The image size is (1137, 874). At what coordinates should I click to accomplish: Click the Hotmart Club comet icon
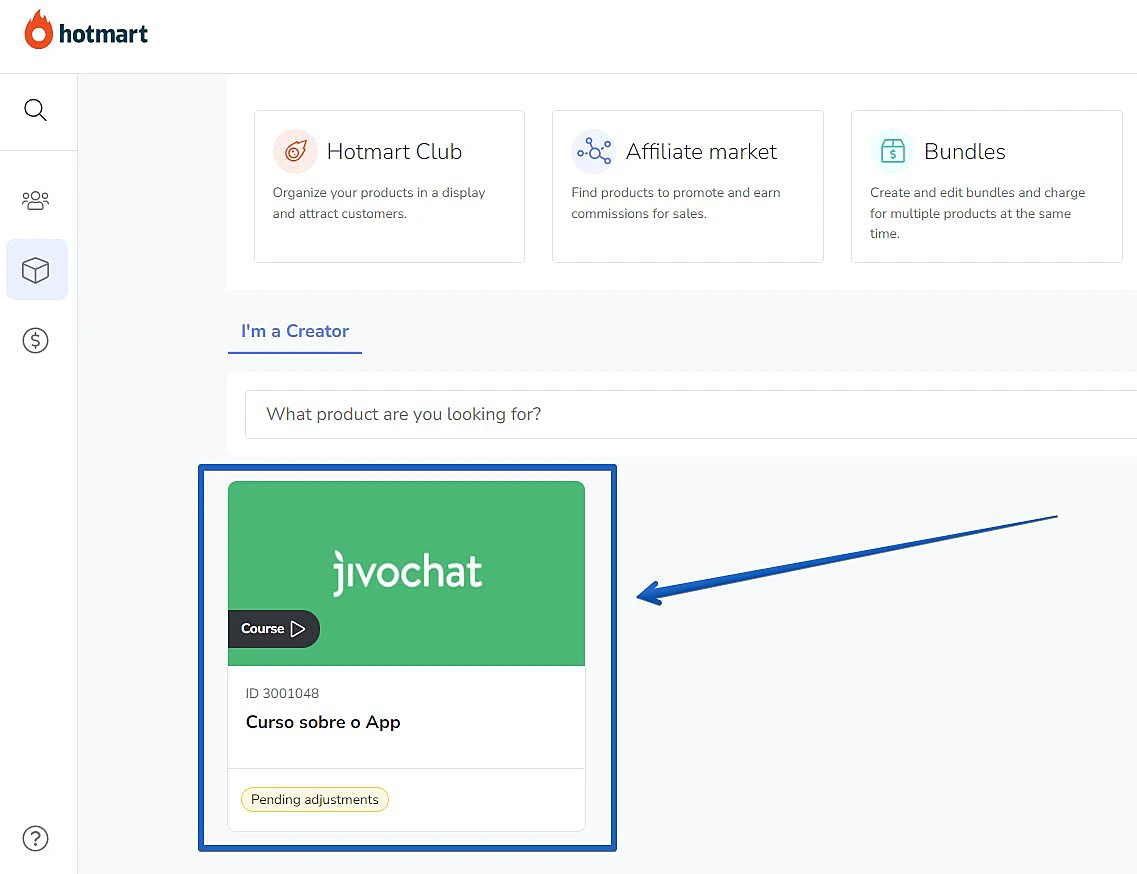295,152
